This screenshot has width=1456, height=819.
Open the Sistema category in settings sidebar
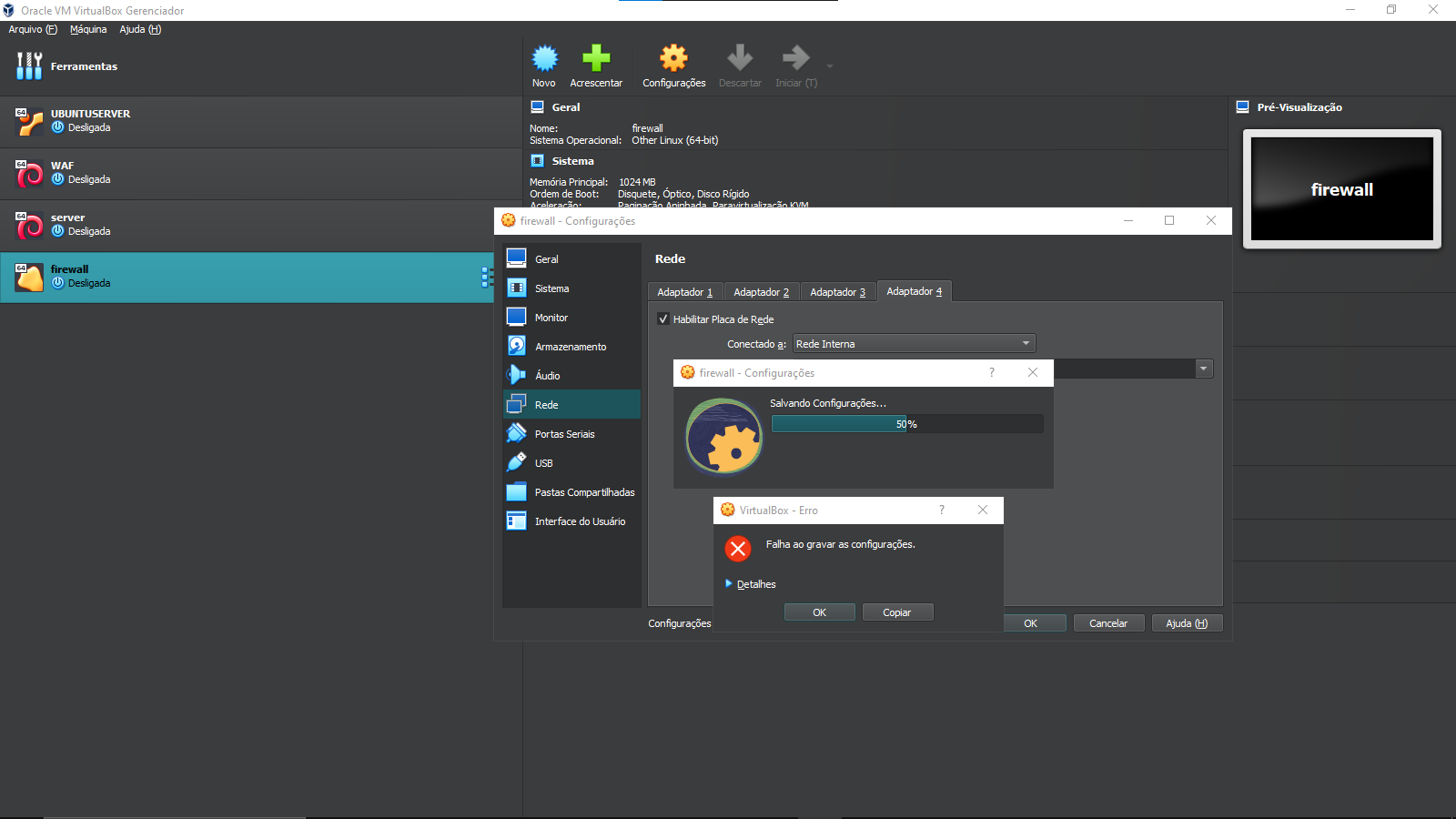571,288
